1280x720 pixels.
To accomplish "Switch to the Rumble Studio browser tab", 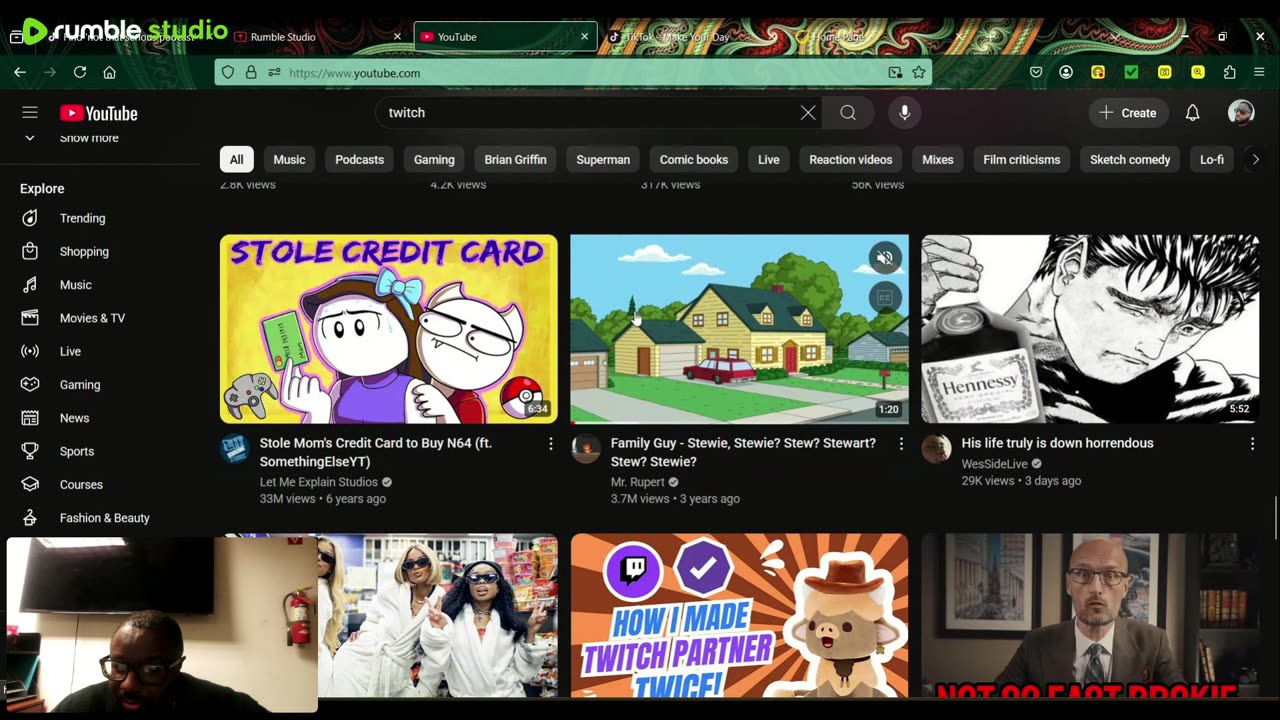I will [316, 37].
